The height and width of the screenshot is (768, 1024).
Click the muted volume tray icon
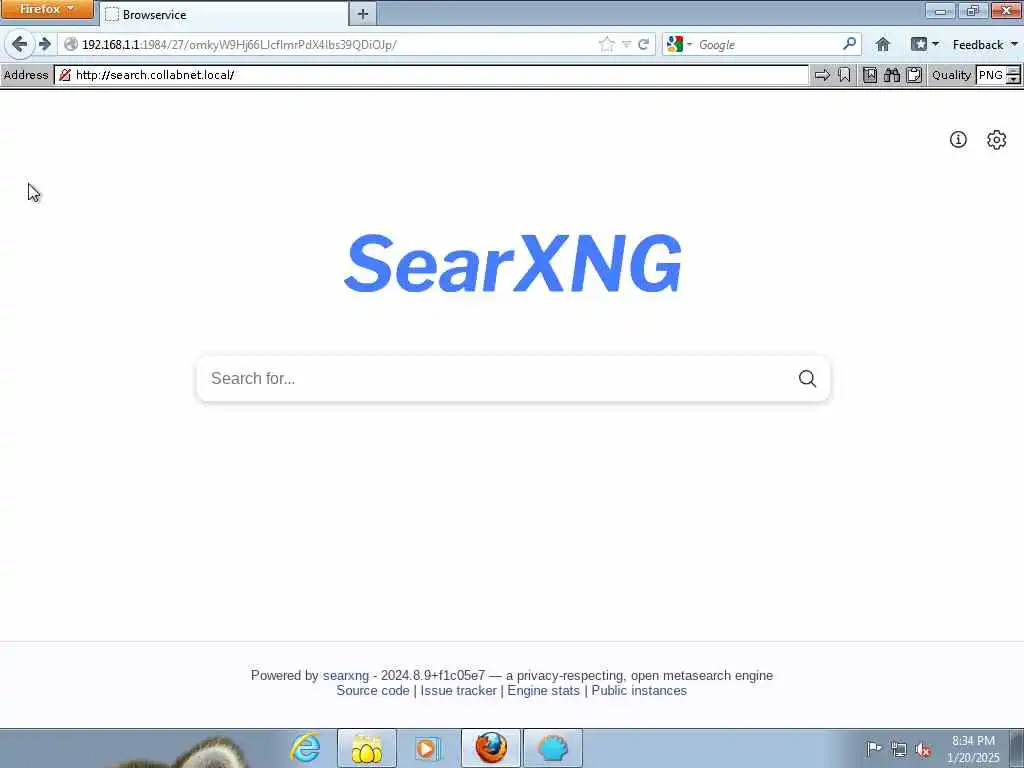point(923,749)
